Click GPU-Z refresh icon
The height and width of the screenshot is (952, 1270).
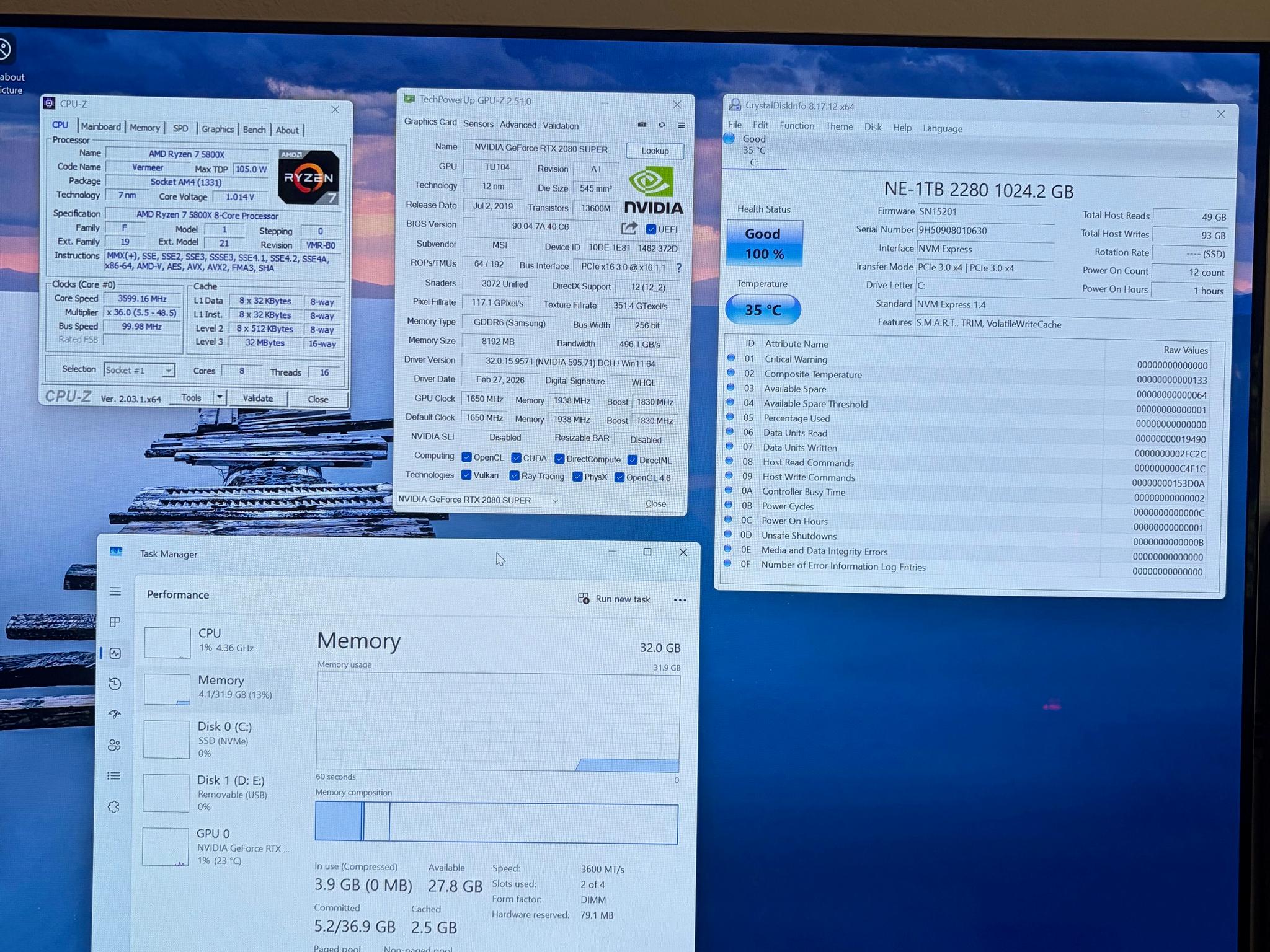point(662,125)
